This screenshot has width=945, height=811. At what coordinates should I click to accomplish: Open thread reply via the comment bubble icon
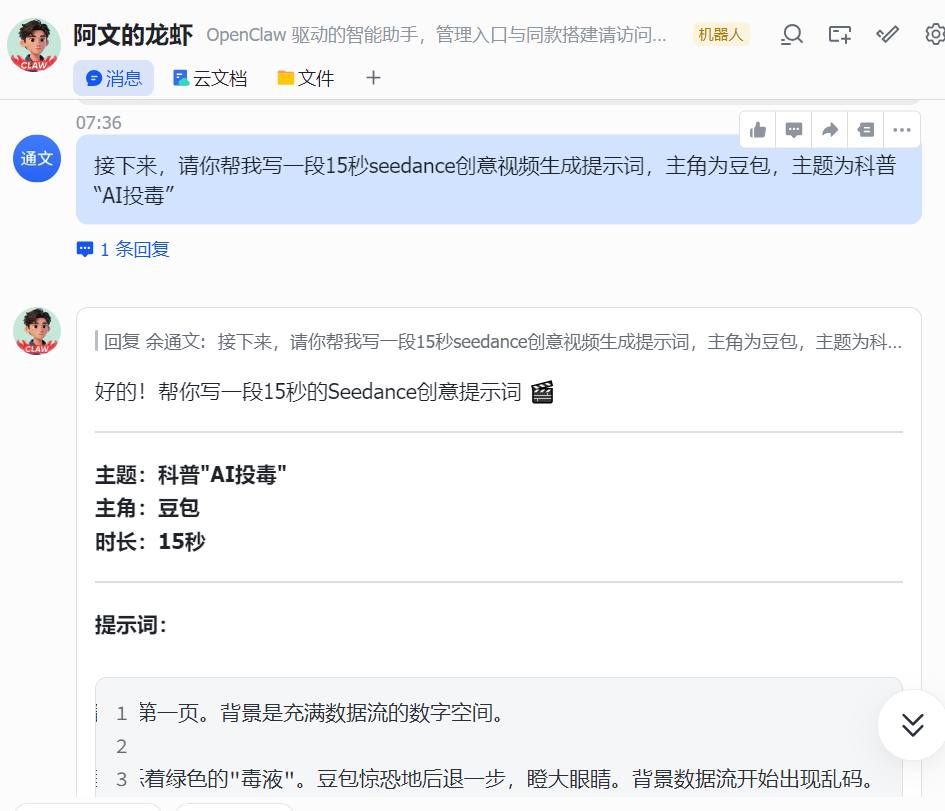coord(793,129)
